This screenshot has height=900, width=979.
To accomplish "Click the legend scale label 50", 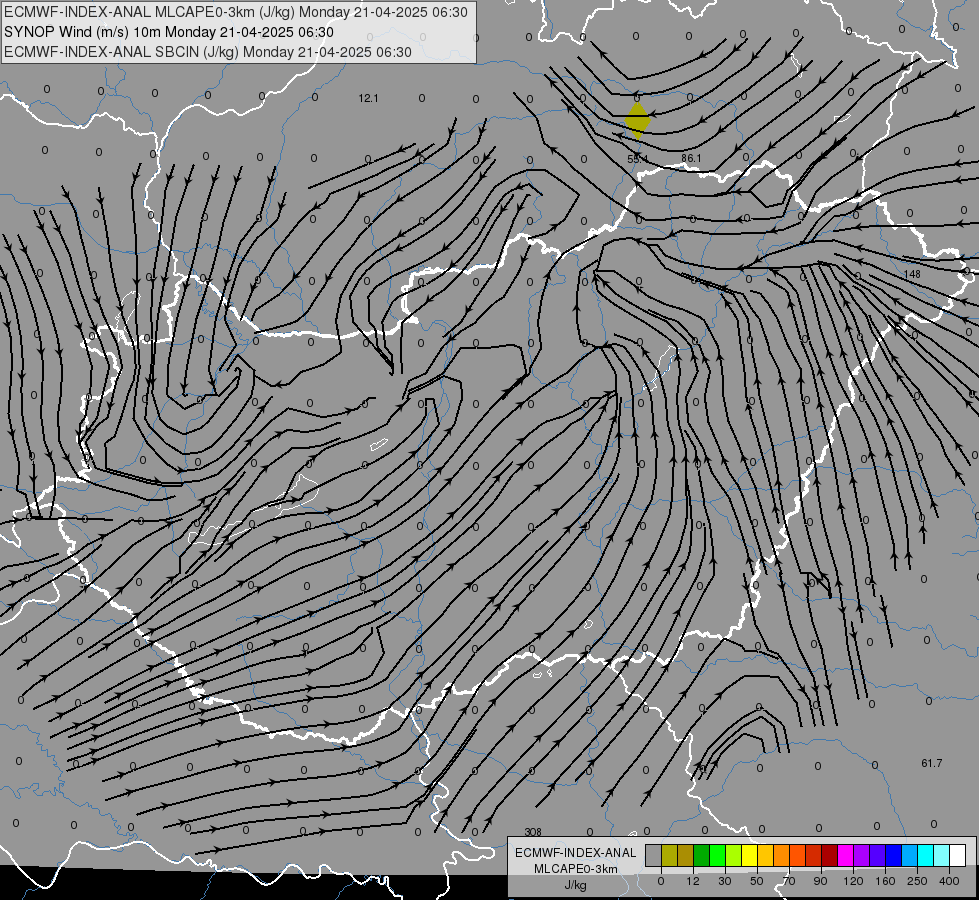I will [x=757, y=881].
